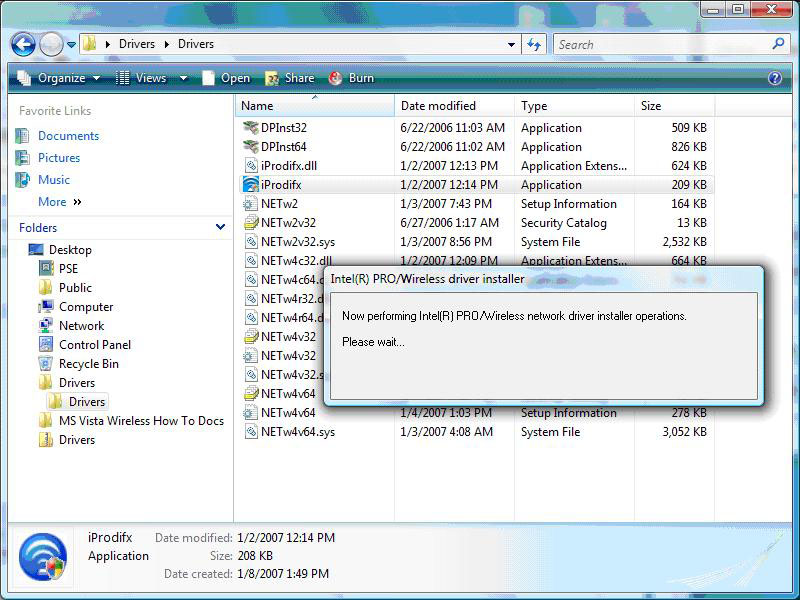Select Recycle Bin in folder tree
The width and height of the screenshot is (801, 600).
[88, 364]
